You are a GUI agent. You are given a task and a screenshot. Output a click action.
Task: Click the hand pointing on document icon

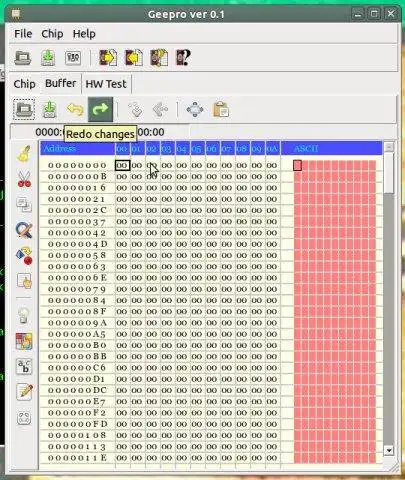pyautogui.click(x=24, y=281)
